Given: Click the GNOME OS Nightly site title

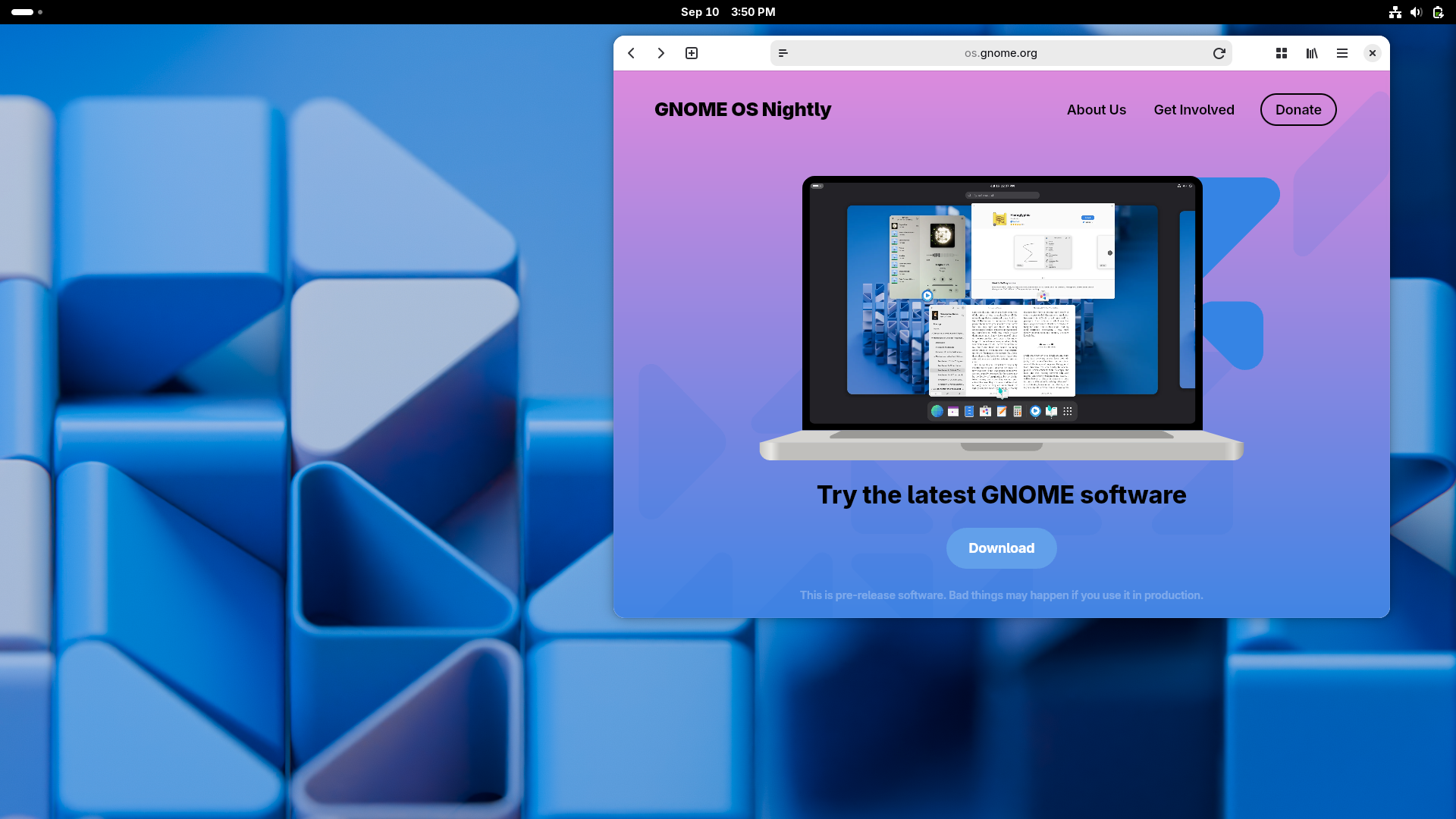Looking at the screenshot, I should 742,110.
